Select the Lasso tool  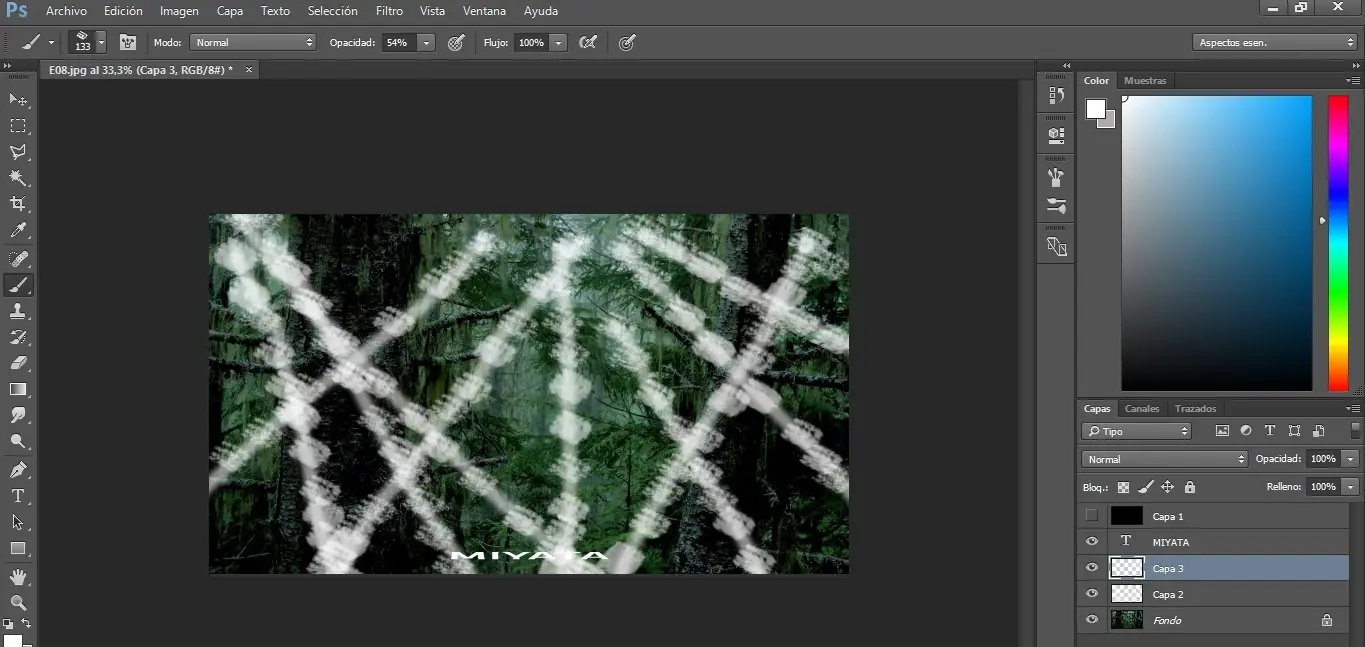pos(18,152)
